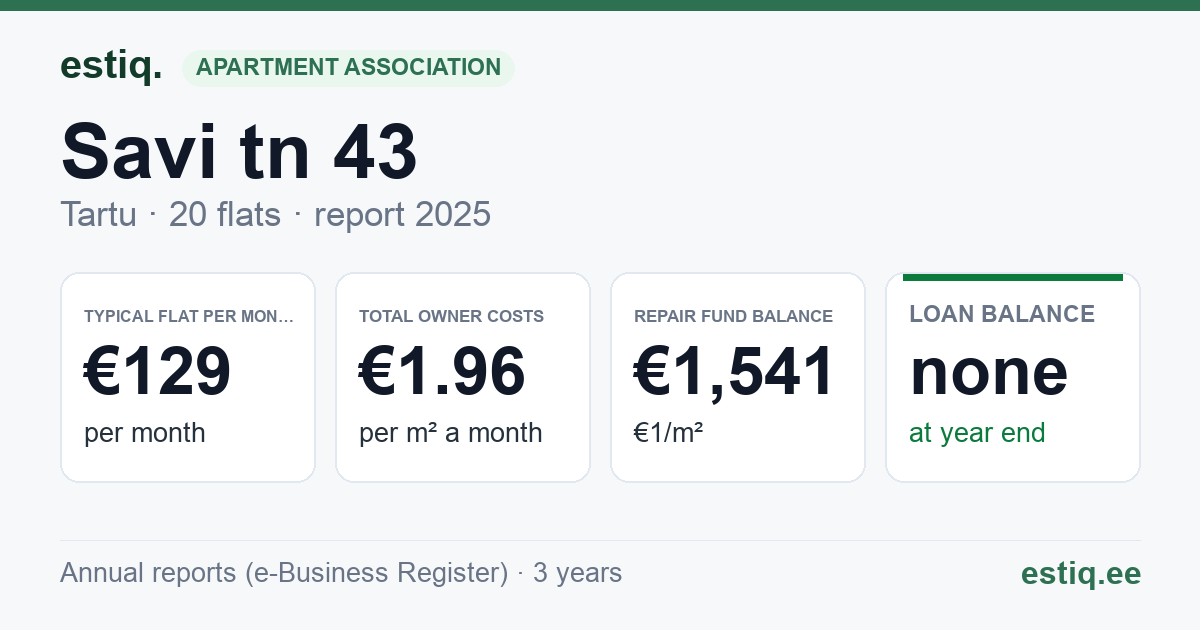The image size is (1200, 630).
Task: Click the '€1/m²' caption
Action: pyautogui.click(x=668, y=433)
